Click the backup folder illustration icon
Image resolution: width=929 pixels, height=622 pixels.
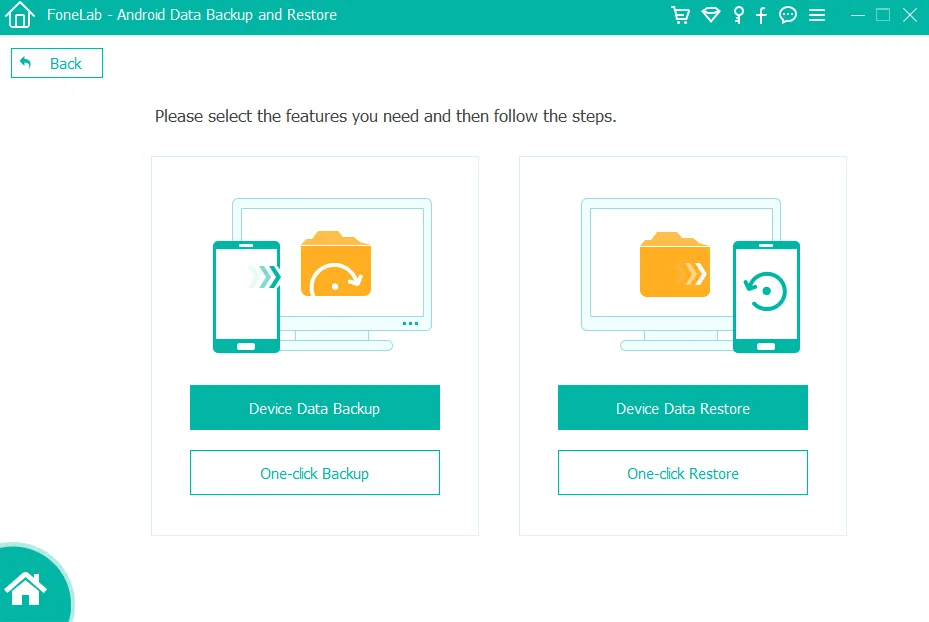click(336, 265)
